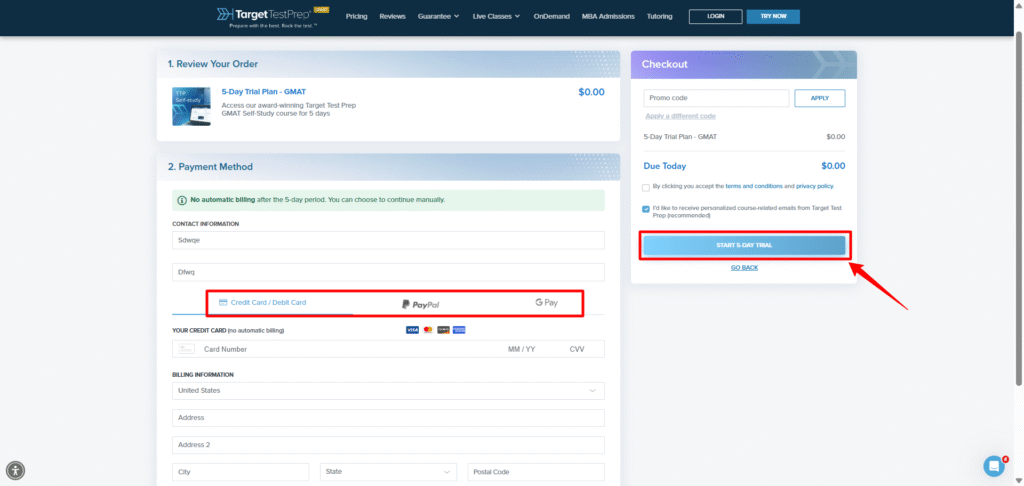Open the United States country dropdown
This screenshot has width=1024, height=486.
388,391
